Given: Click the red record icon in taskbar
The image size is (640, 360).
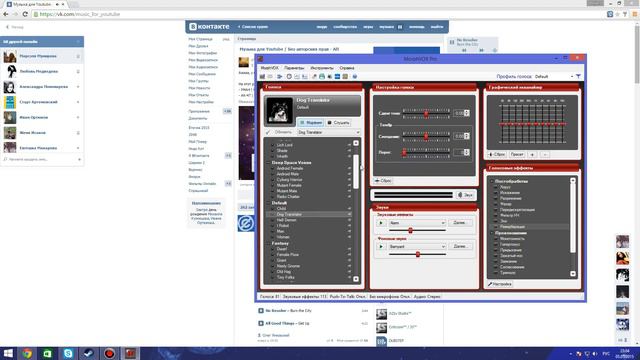Looking at the screenshot, I should point(109,353).
